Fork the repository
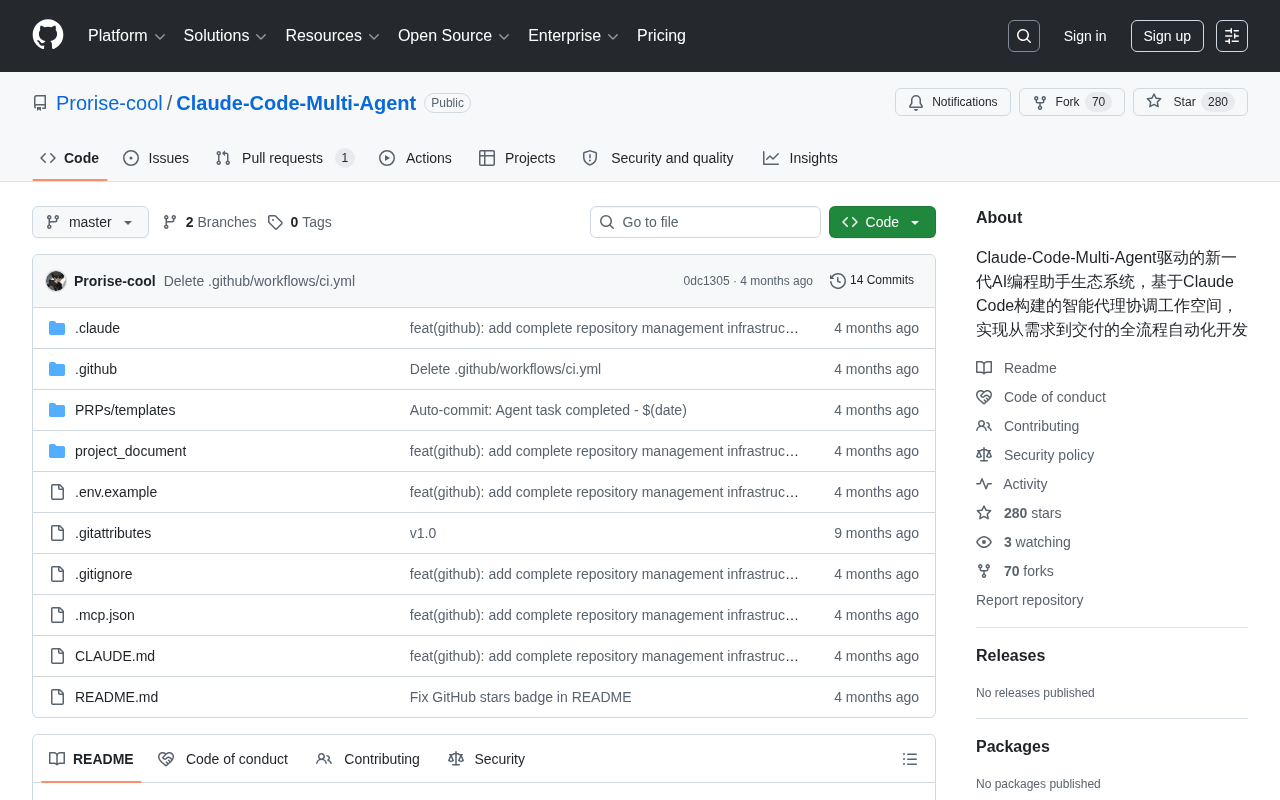The image size is (1280, 800). tap(1072, 102)
